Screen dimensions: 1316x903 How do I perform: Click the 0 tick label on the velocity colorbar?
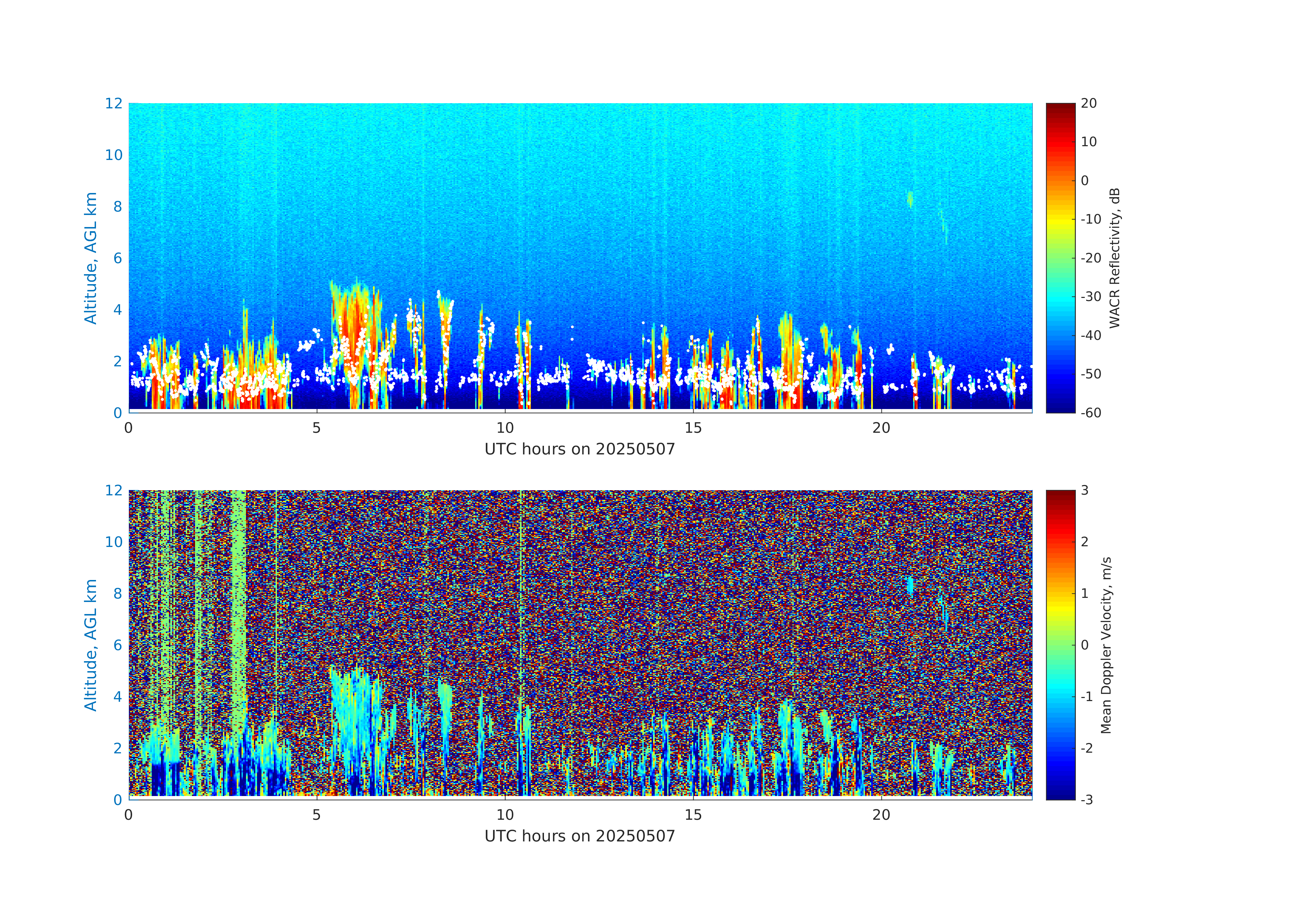[x=1084, y=645]
